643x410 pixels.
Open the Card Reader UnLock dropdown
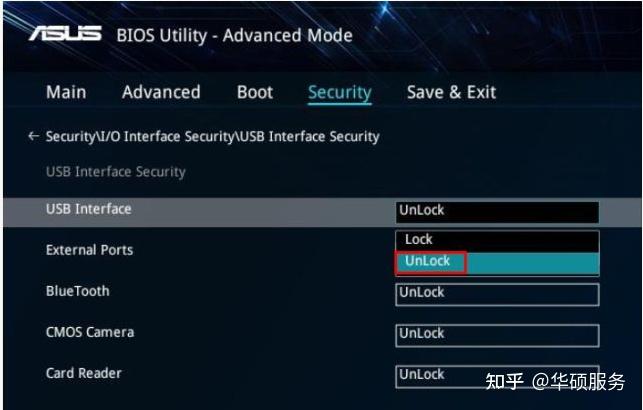(497, 375)
